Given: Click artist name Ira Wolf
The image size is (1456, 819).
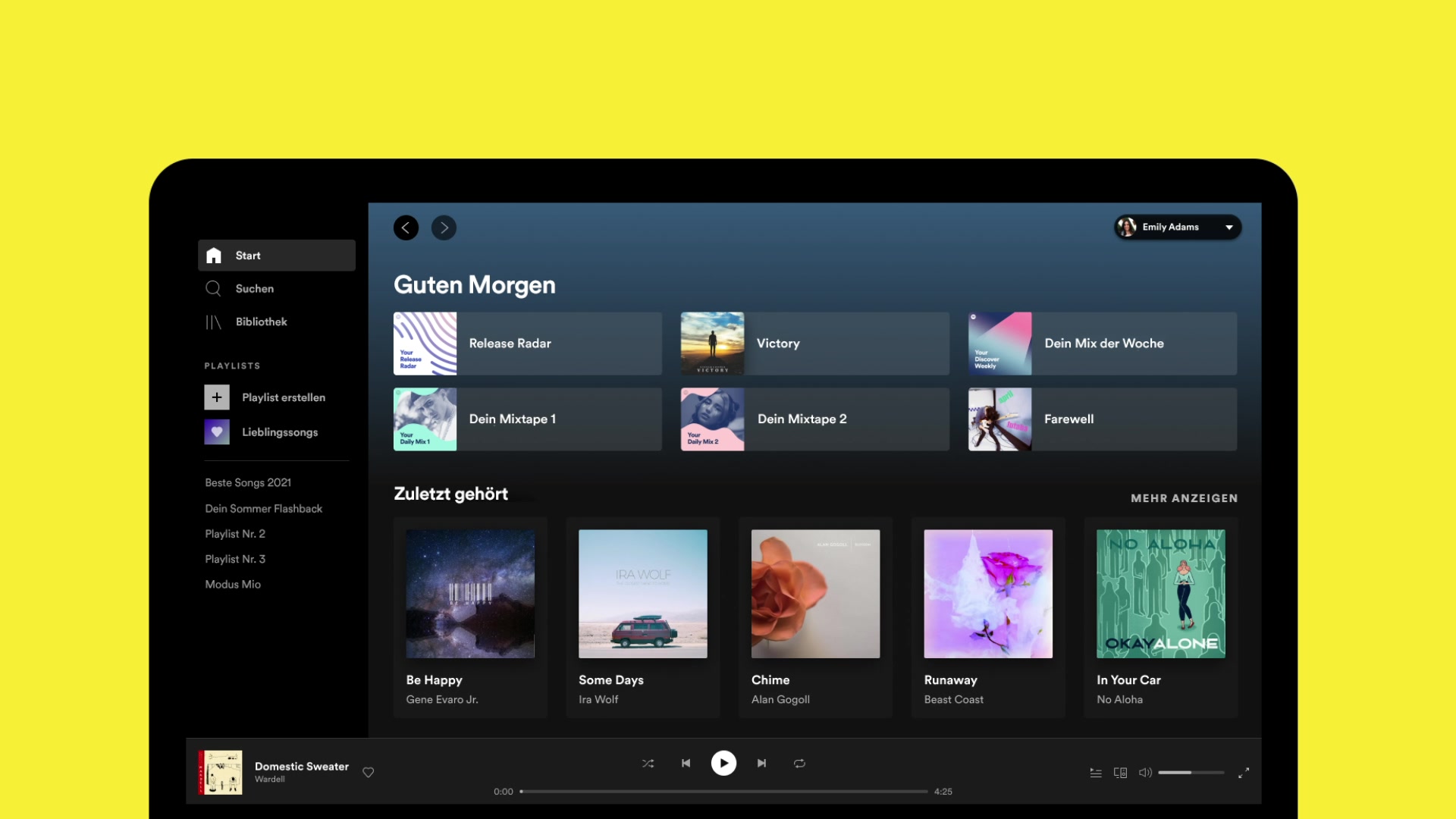Looking at the screenshot, I should coord(598,700).
